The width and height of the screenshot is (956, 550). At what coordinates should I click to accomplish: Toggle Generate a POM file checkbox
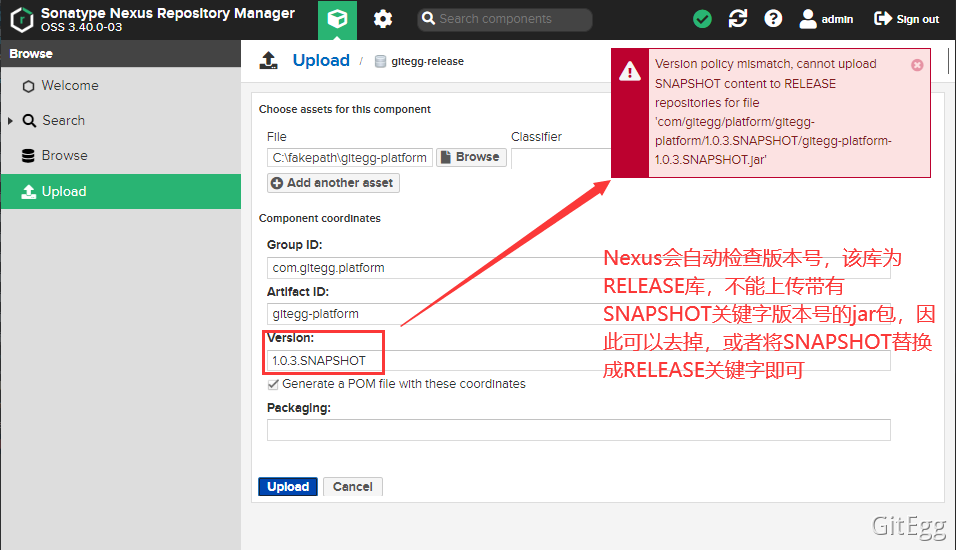coord(273,384)
